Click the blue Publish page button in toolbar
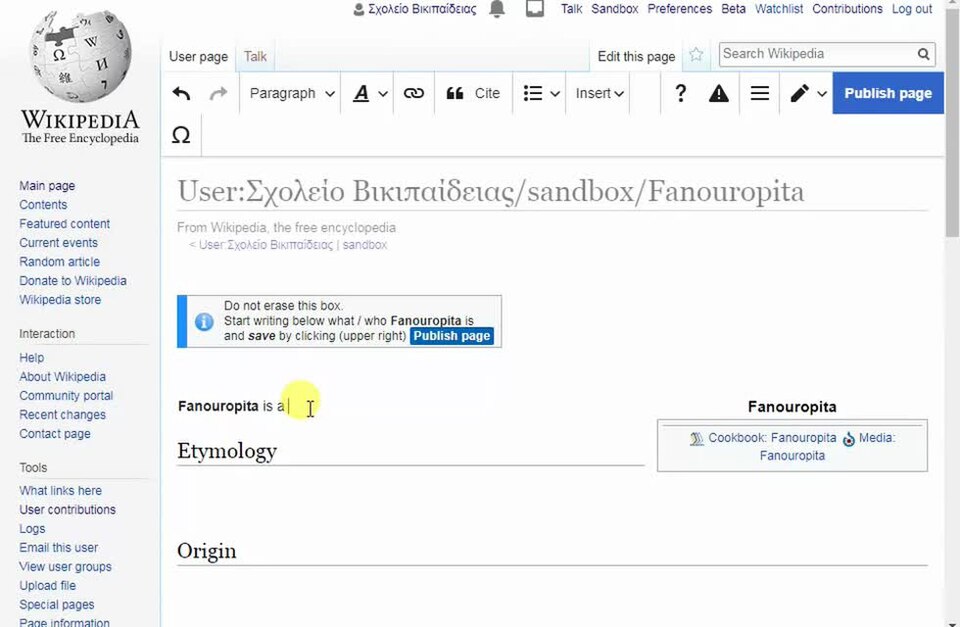This screenshot has height=627, width=960. [888, 93]
